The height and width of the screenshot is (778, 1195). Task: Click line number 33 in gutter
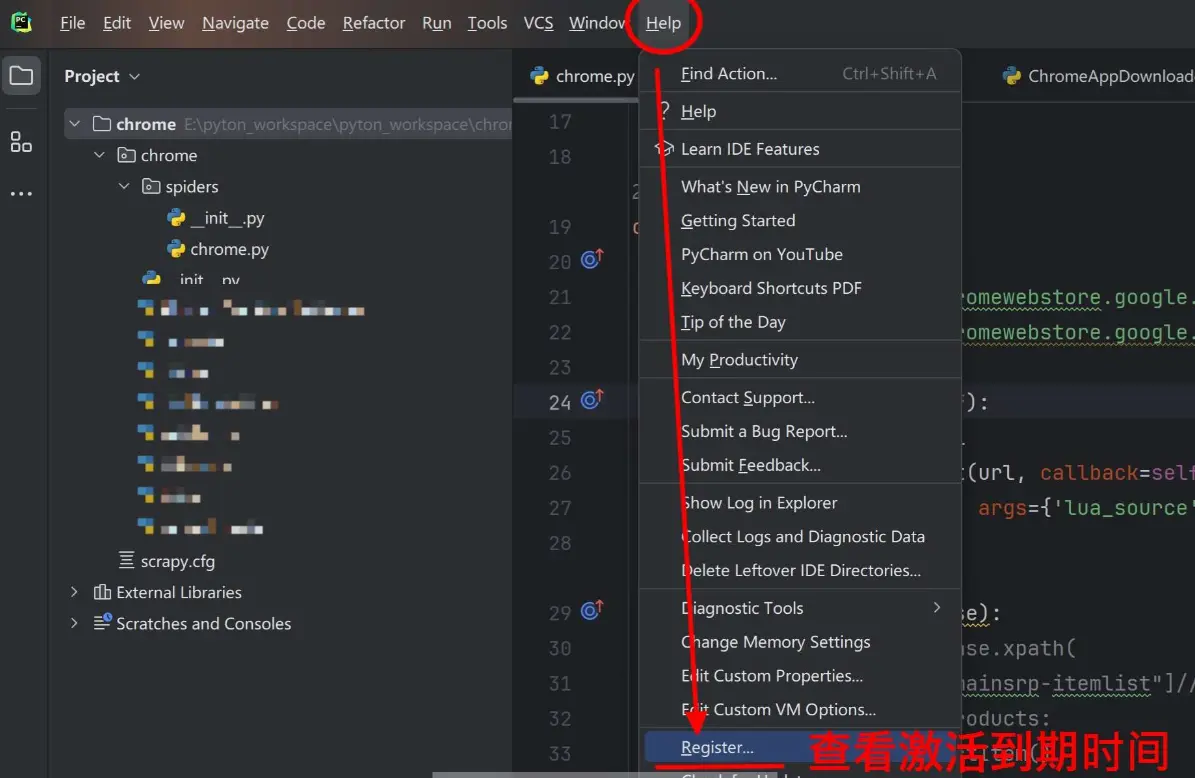559,754
